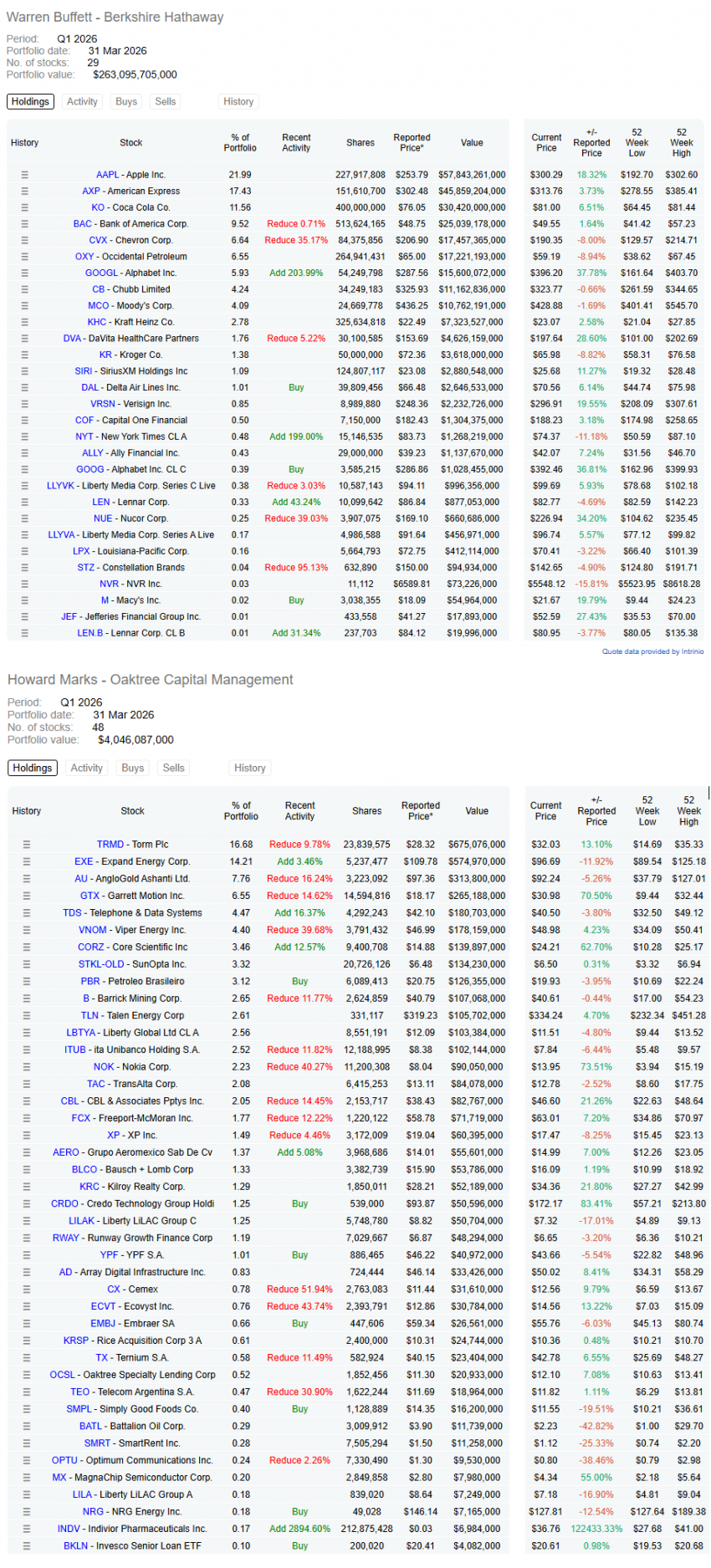Open Oaktree Capital History tab
The height and width of the screenshot is (1568, 711).
pos(250,768)
